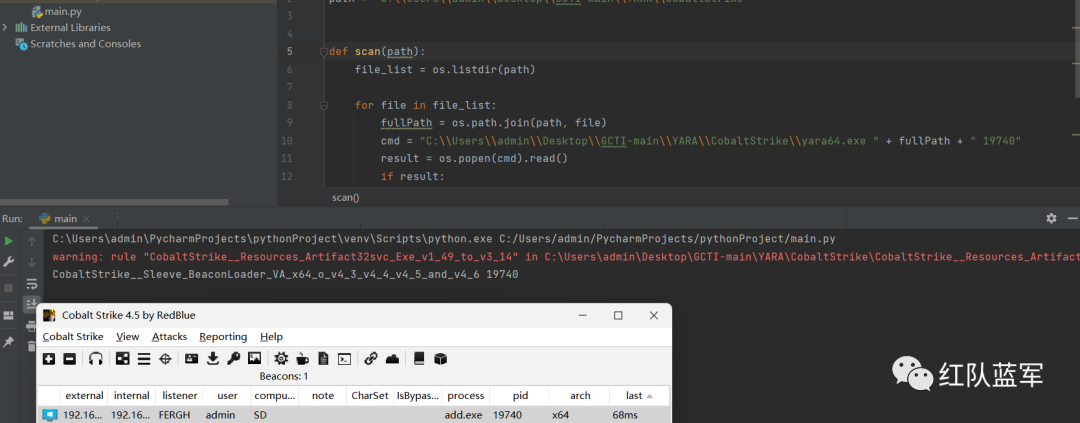Open the View menu in Cobalt Strike
The height and width of the screenshot is (423, 1080).
click(127, 336)
